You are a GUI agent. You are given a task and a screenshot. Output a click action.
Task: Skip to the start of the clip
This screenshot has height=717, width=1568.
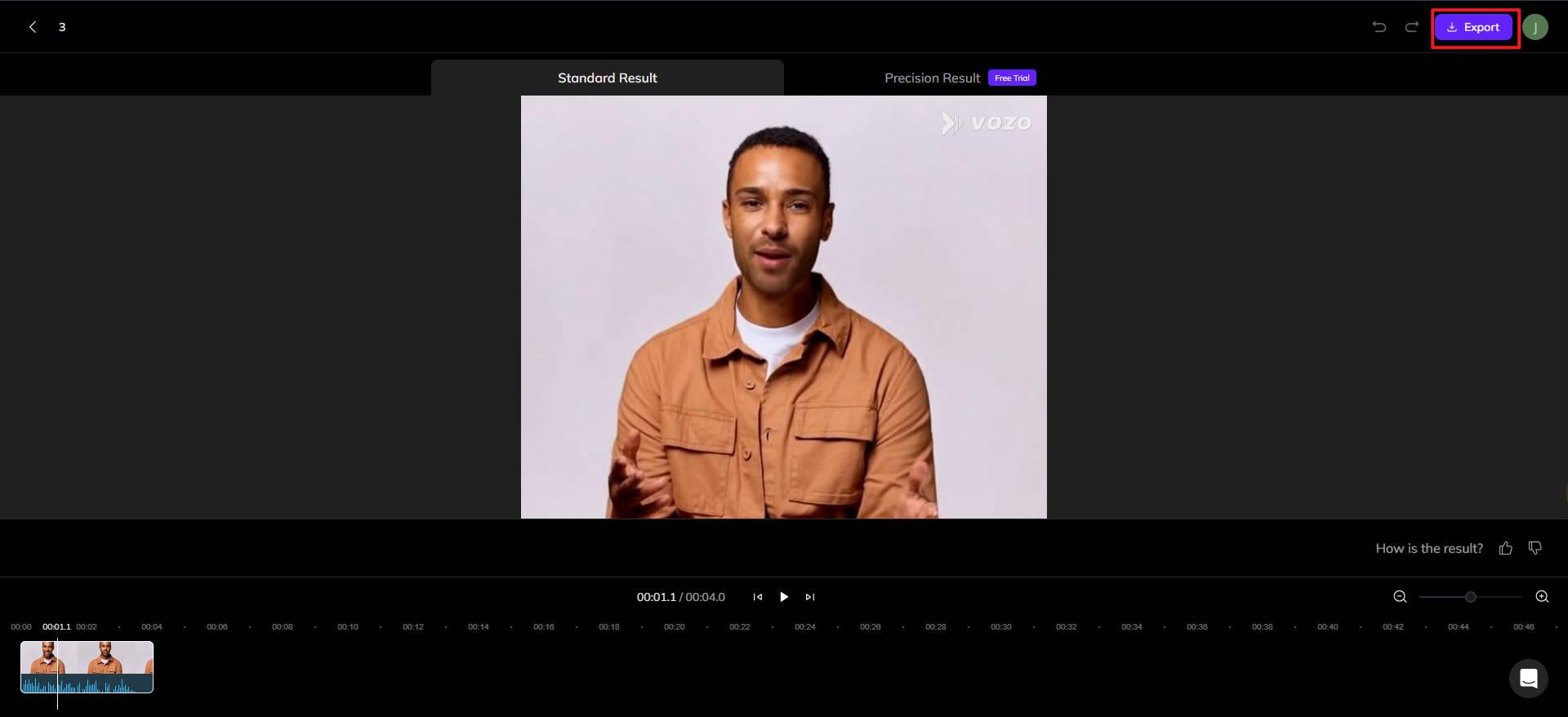758,597
